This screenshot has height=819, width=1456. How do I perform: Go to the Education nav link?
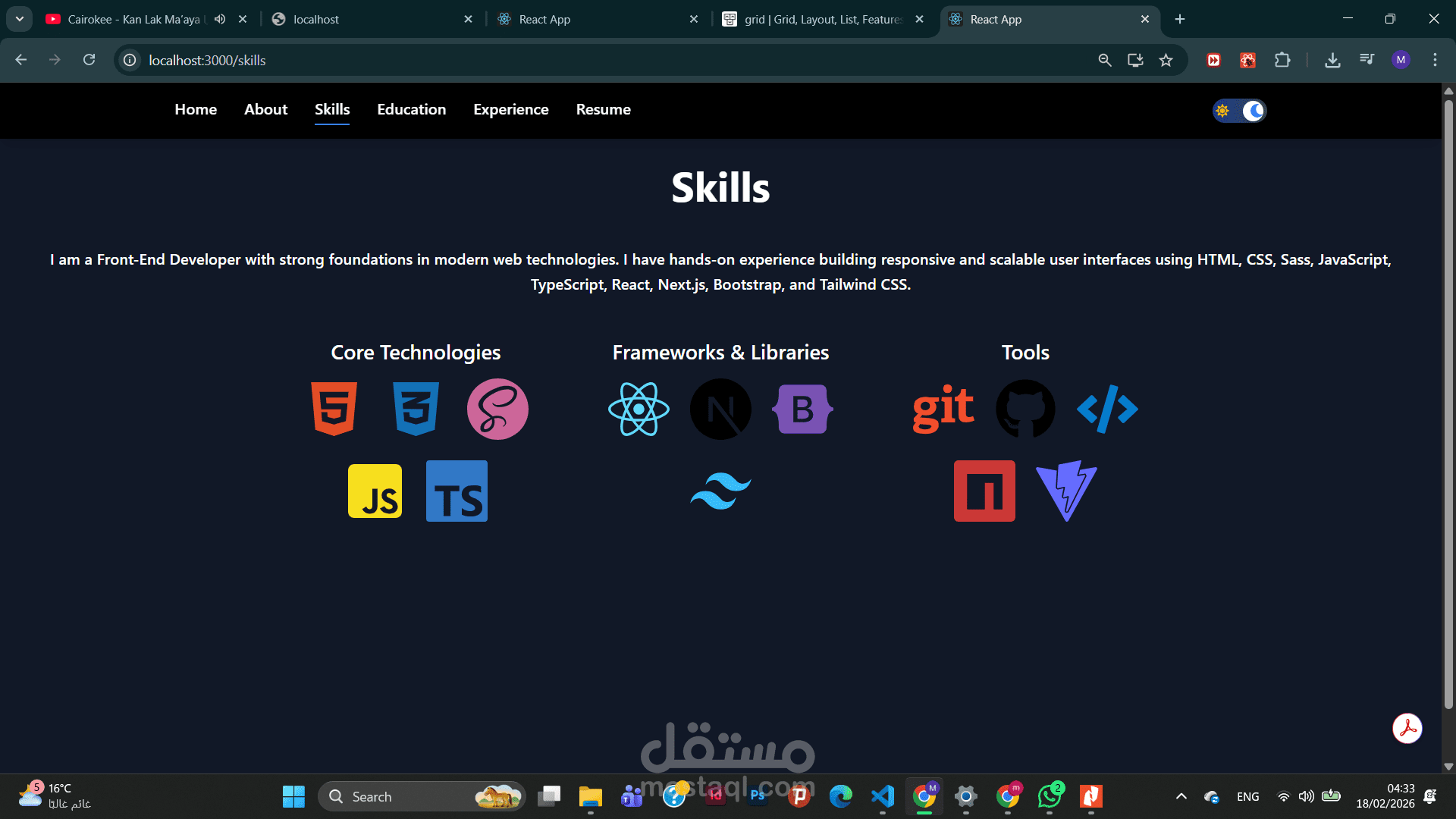(x=411, y=109)
